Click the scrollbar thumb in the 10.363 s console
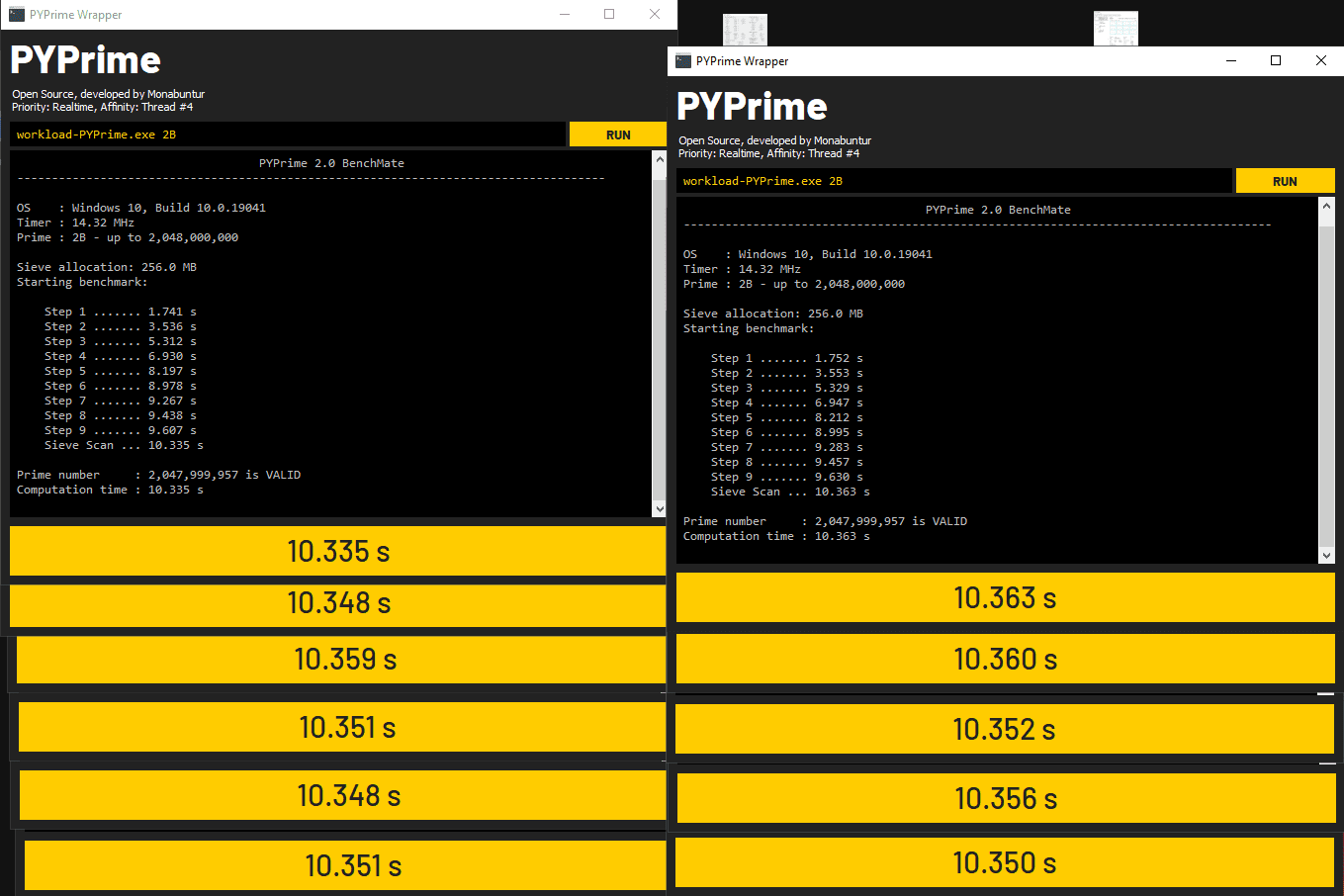 1327,388
